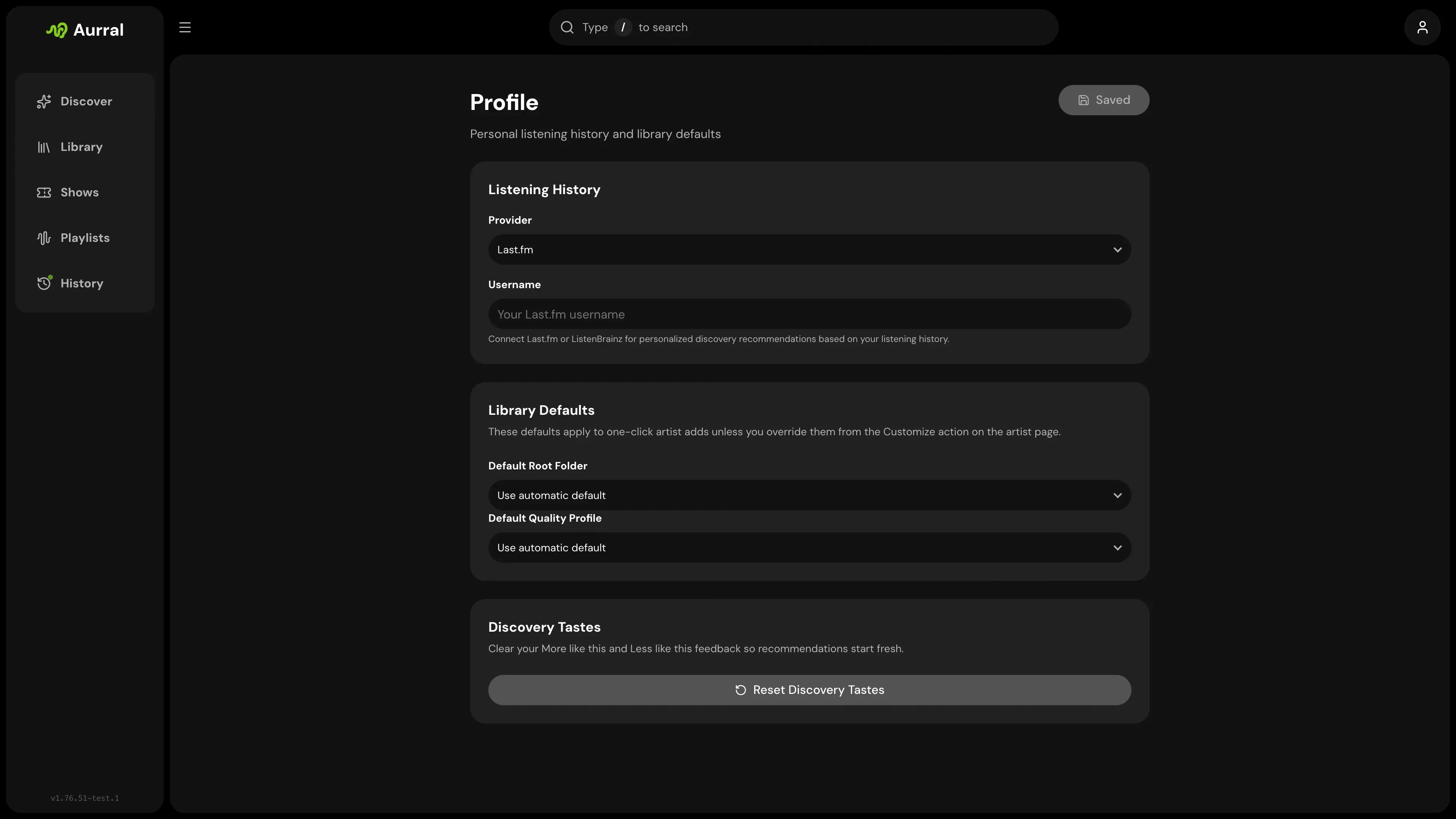1456x819 pixels.
Task: Click the Default Root Folder label
Action: [538, 466]
